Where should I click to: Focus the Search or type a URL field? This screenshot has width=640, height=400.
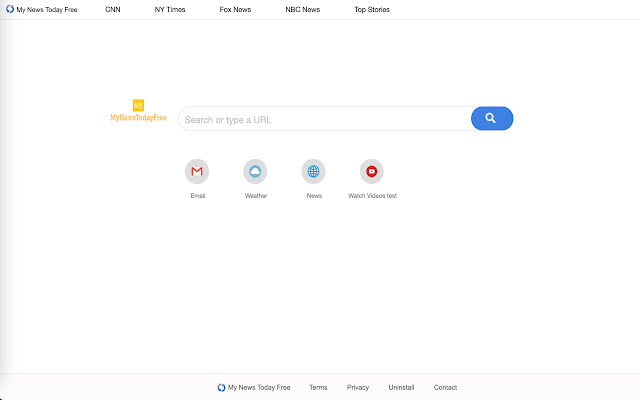tap(325, 119)
